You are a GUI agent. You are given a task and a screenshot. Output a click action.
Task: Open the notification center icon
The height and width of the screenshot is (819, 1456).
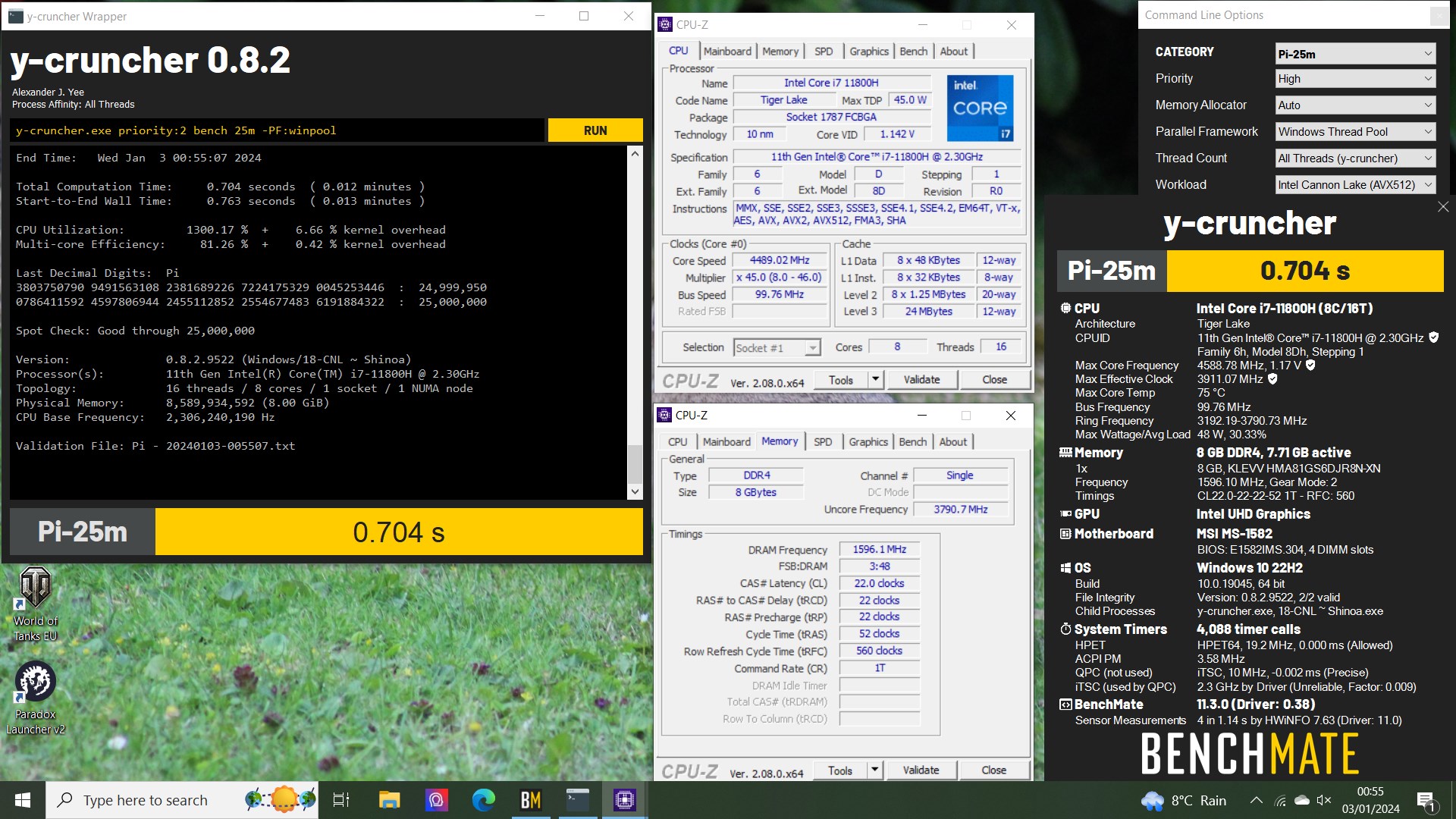[x=1426, y=800]
